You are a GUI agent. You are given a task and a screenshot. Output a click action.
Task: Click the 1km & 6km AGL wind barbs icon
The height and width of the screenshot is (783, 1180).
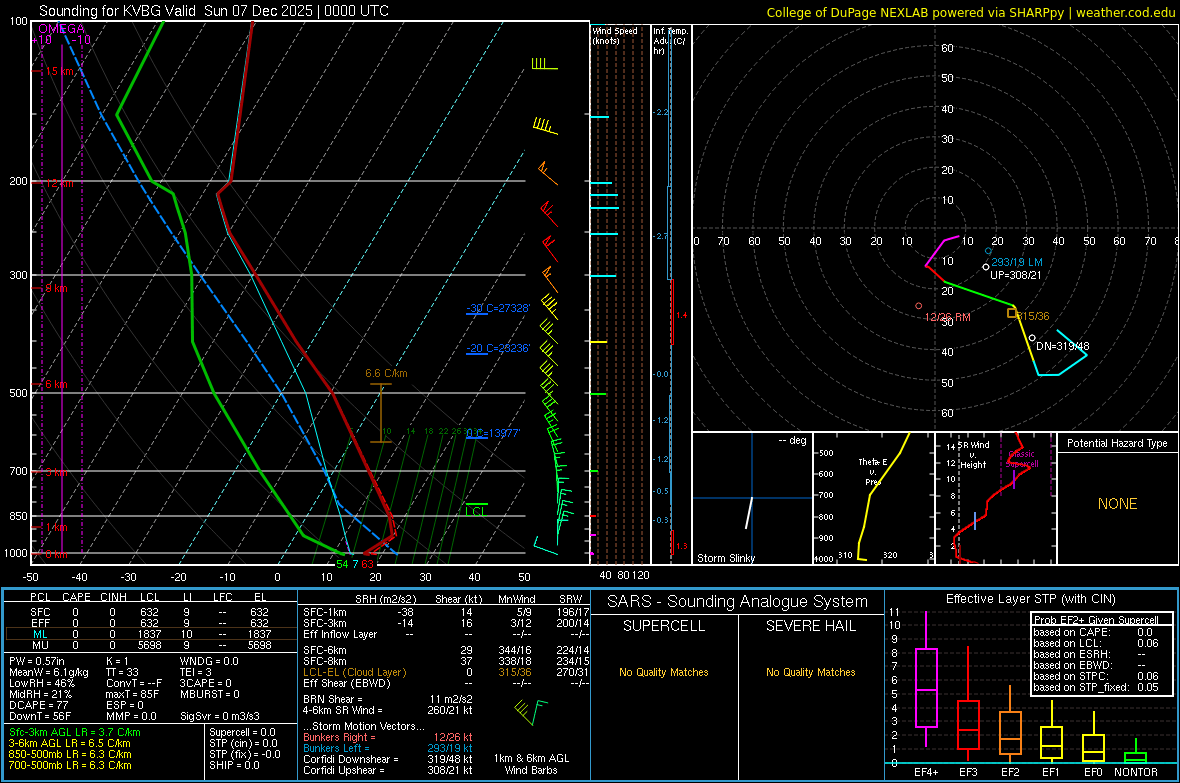530,710
